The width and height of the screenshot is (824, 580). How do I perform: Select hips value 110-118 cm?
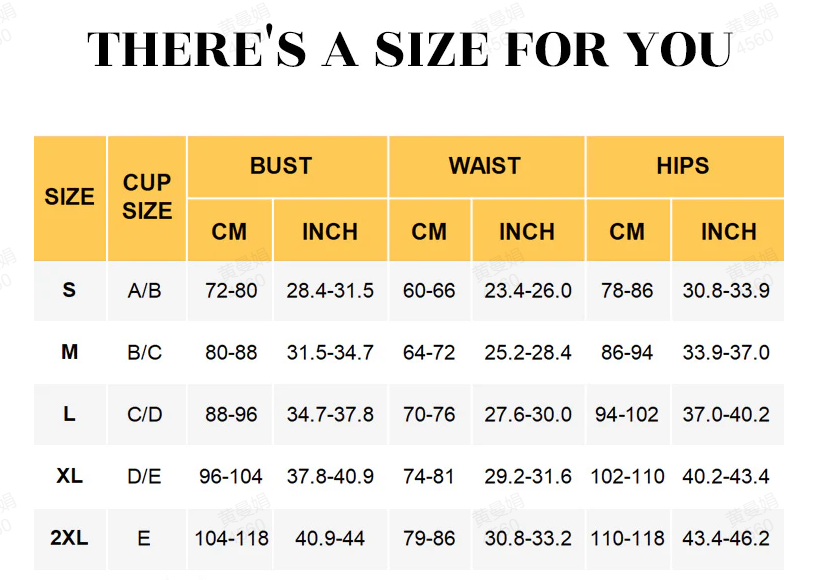pyautogui.click(x=627, y=539)
